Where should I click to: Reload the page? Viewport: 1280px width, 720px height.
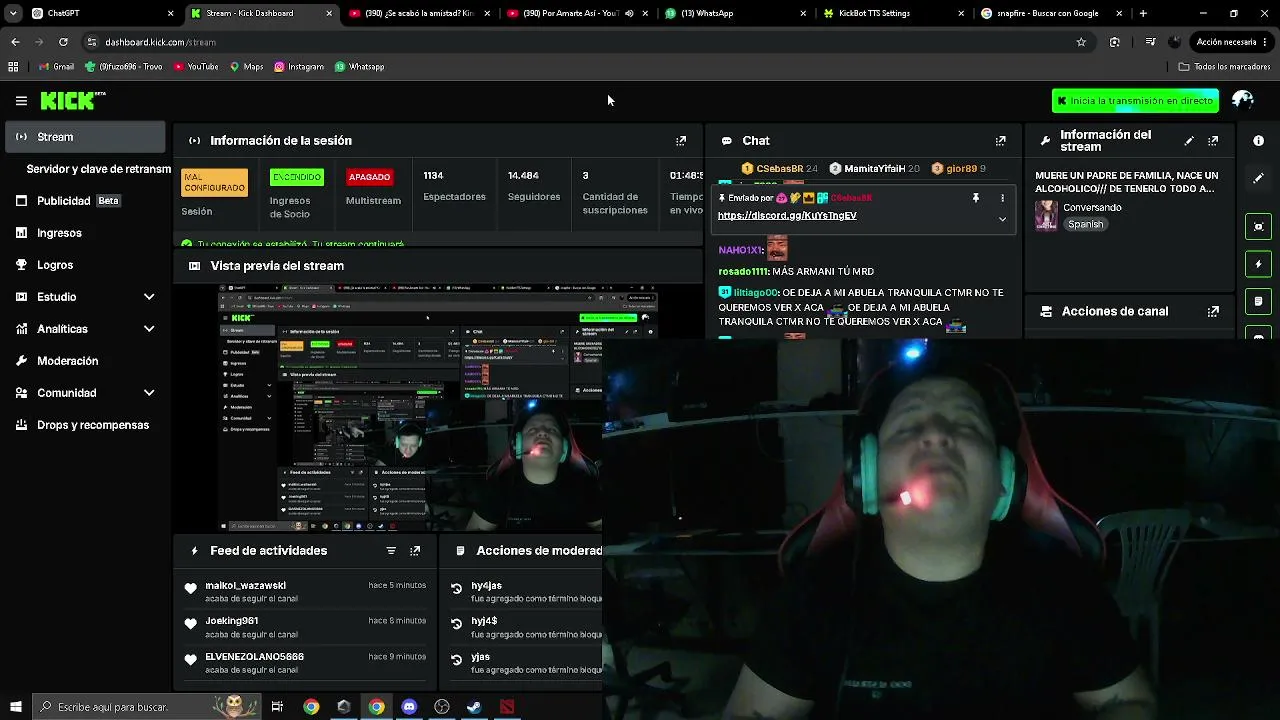tap(63, 42)
